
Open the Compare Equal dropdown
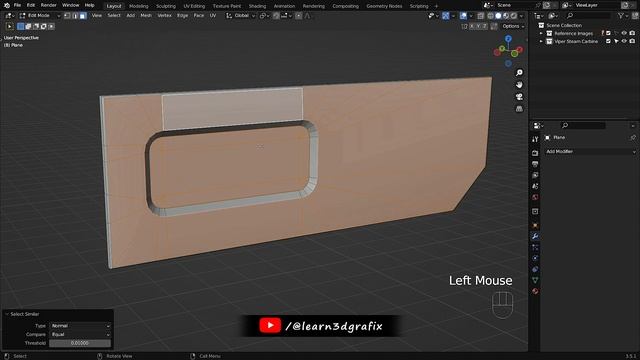80,334
